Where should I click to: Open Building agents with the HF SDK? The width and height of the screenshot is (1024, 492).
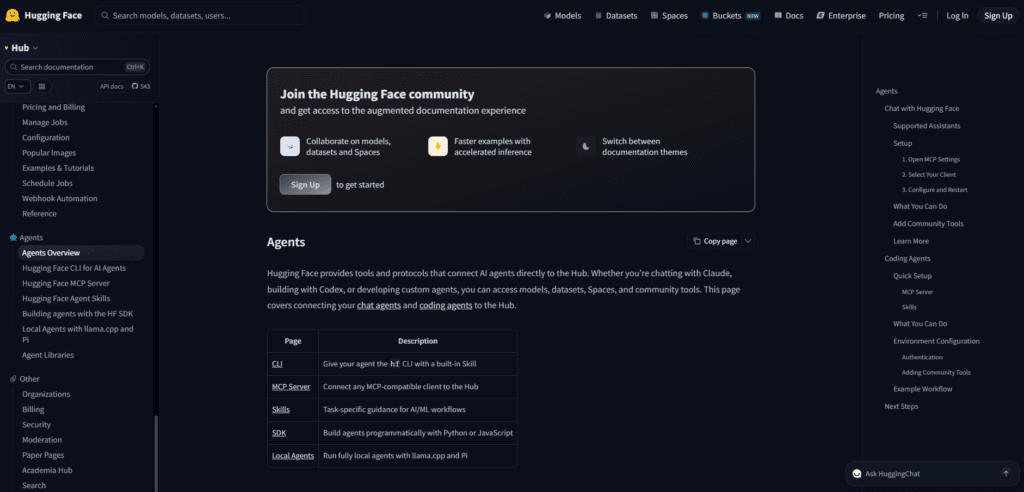(x=78, y=314)
